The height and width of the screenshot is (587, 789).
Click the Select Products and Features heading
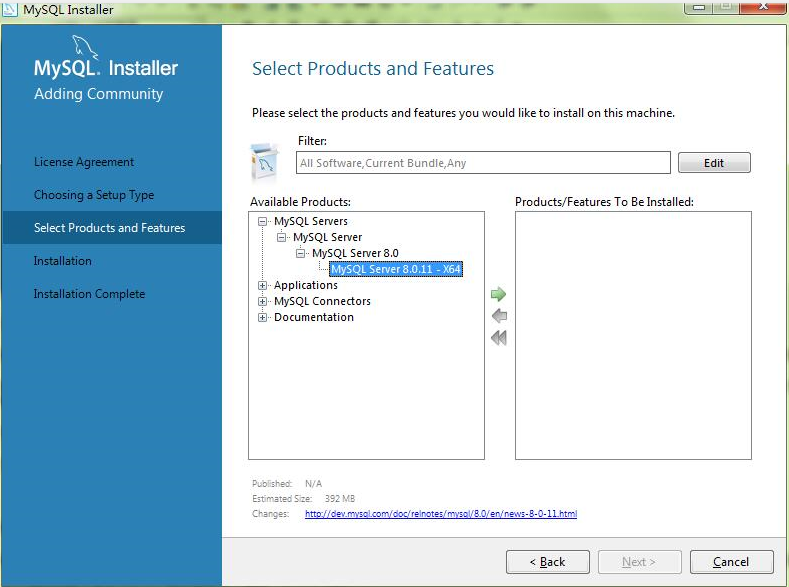point(373,68)
